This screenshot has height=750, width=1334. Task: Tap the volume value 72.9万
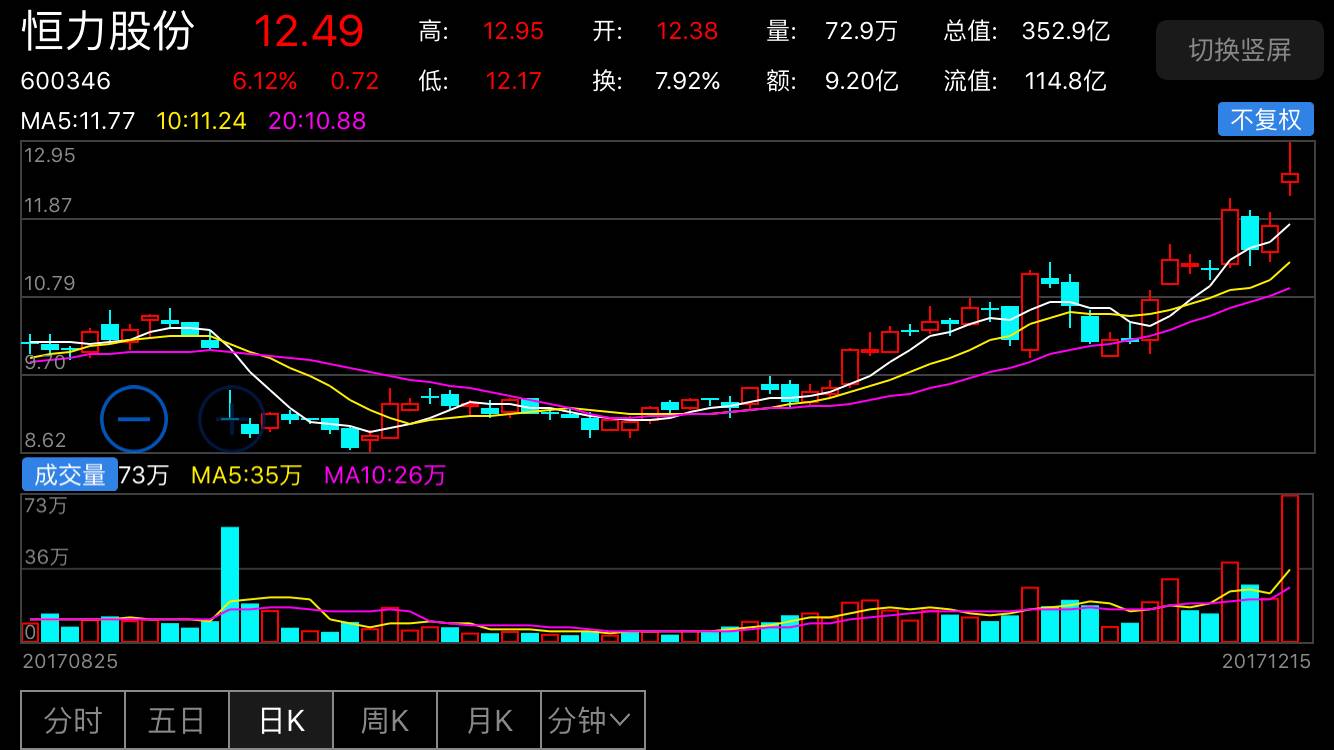click(x=861, y=31)
